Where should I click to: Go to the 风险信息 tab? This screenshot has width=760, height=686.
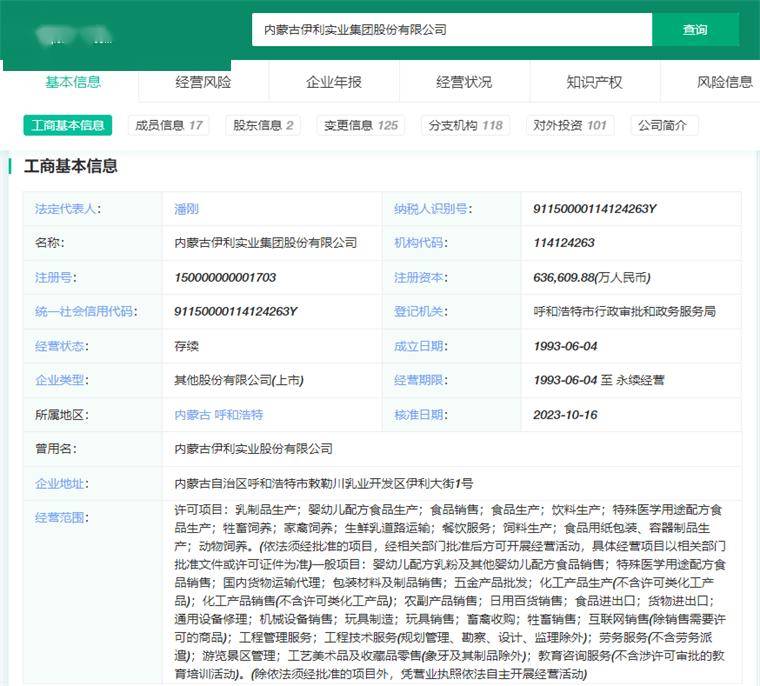[725, 82]
